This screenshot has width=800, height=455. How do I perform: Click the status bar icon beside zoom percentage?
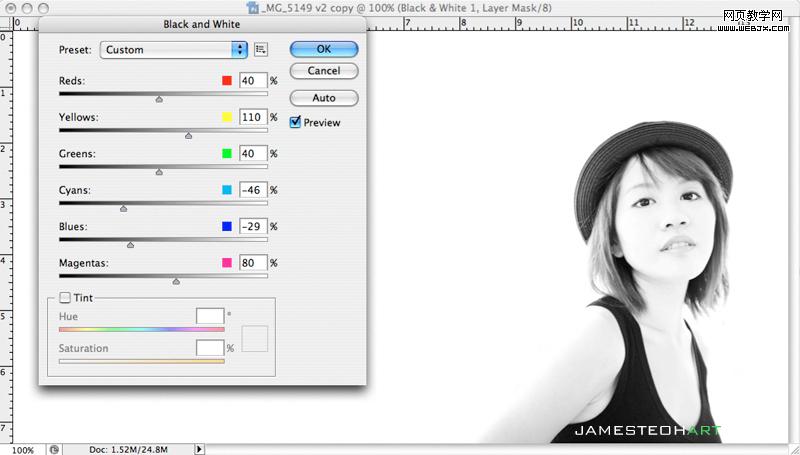(54, 450)
